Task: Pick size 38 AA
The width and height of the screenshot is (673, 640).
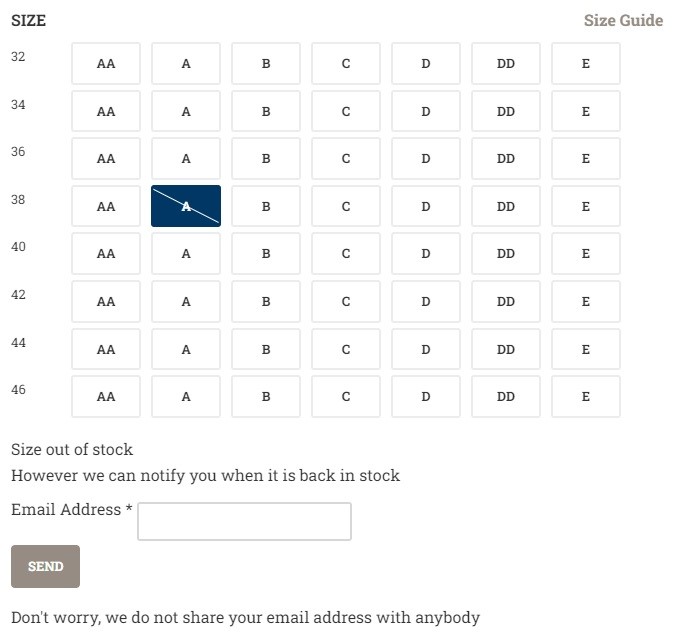Action: 106,207
